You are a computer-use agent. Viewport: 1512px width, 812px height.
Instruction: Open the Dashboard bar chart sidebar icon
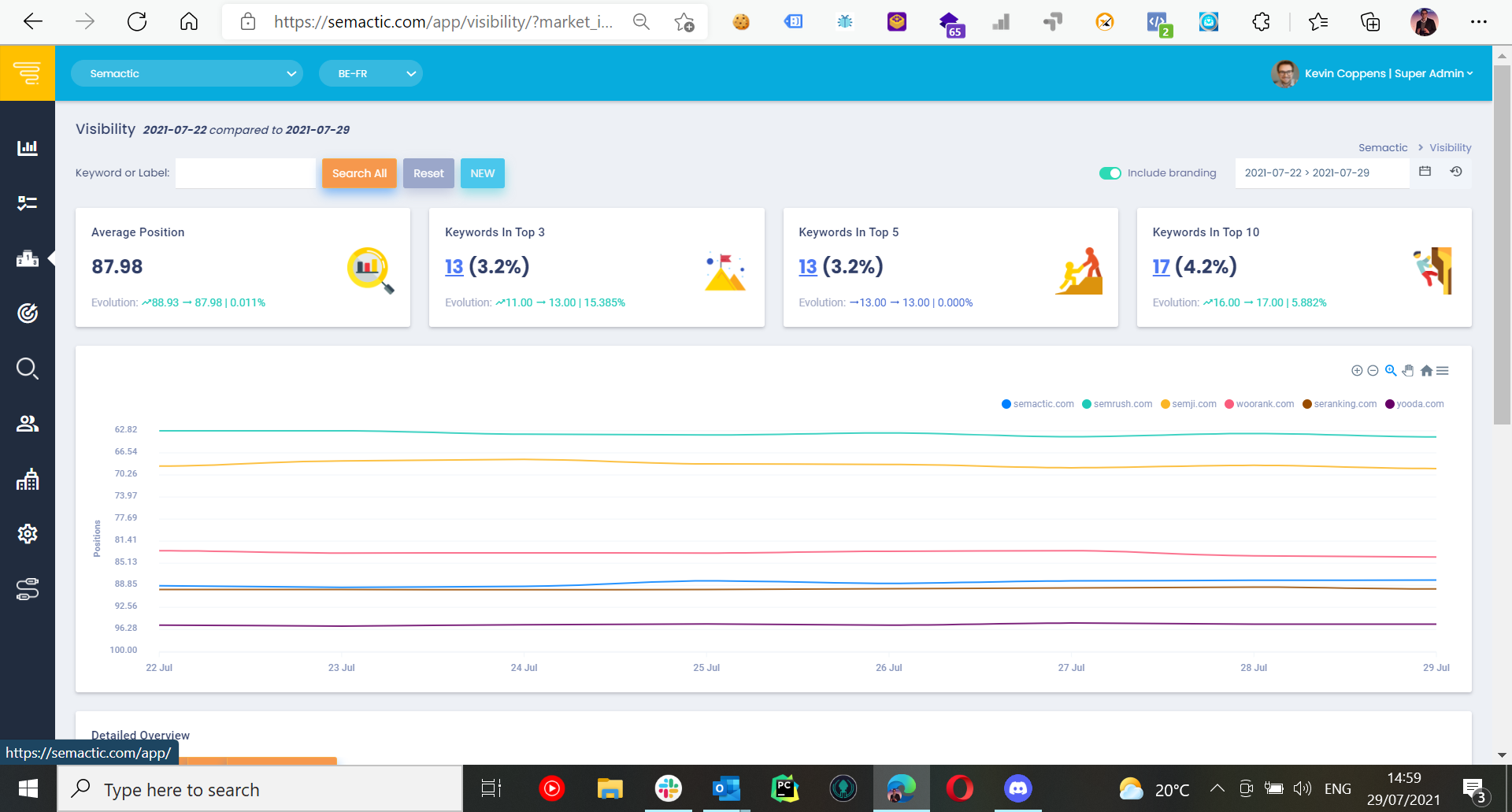click(28, 147)
